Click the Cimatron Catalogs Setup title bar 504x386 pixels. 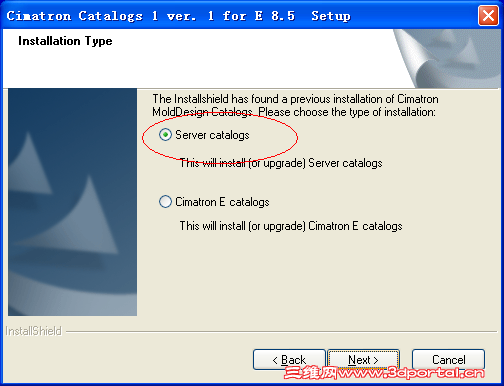pyautogui.click(x=240, y=15)
